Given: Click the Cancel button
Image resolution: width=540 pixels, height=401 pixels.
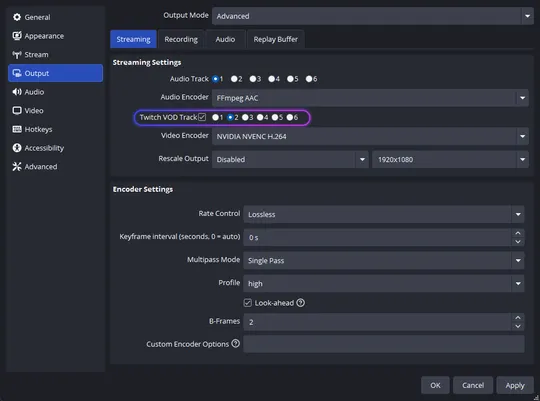Looking at the screenshot, I should (473, 385).
